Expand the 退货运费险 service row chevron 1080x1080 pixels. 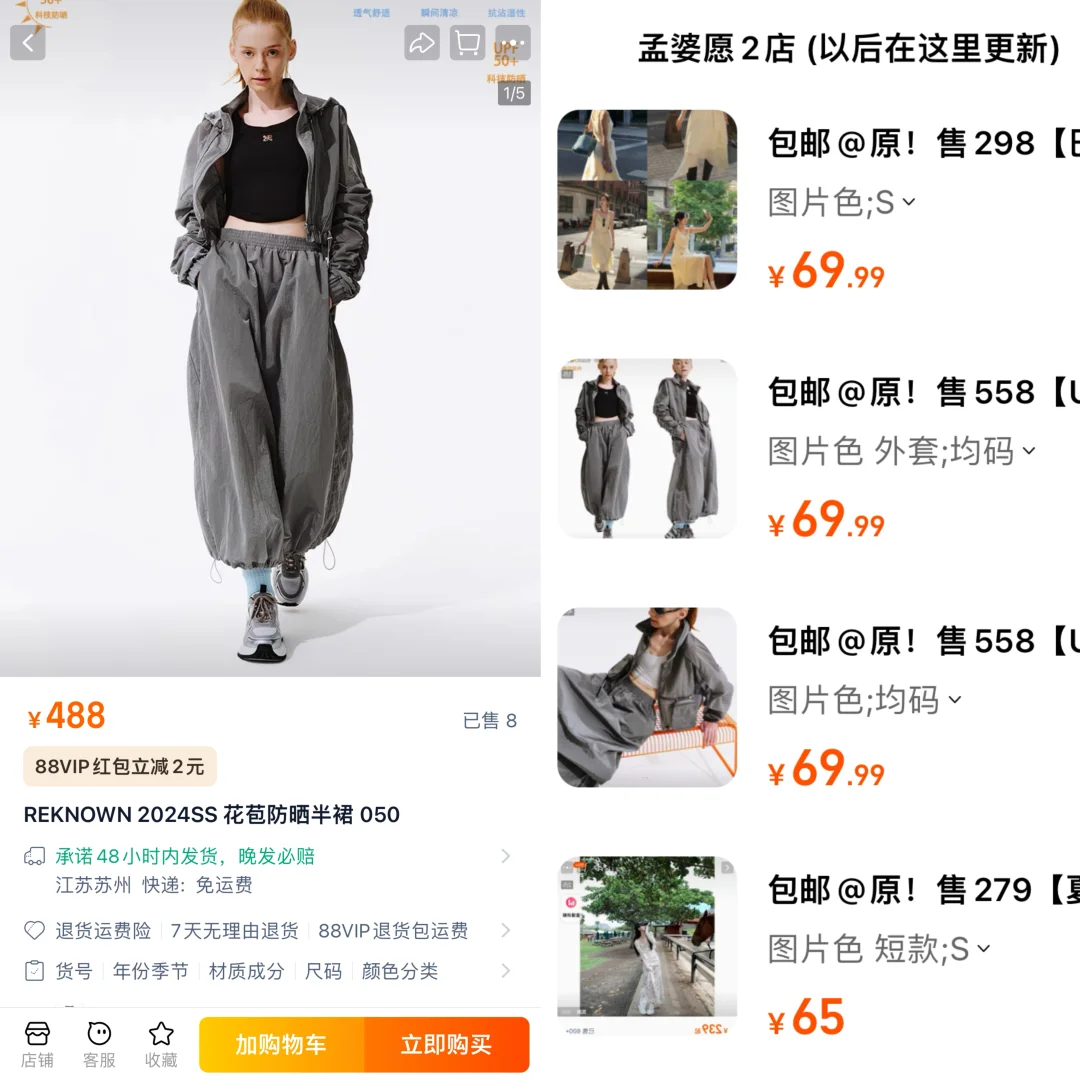coord(506,931)
